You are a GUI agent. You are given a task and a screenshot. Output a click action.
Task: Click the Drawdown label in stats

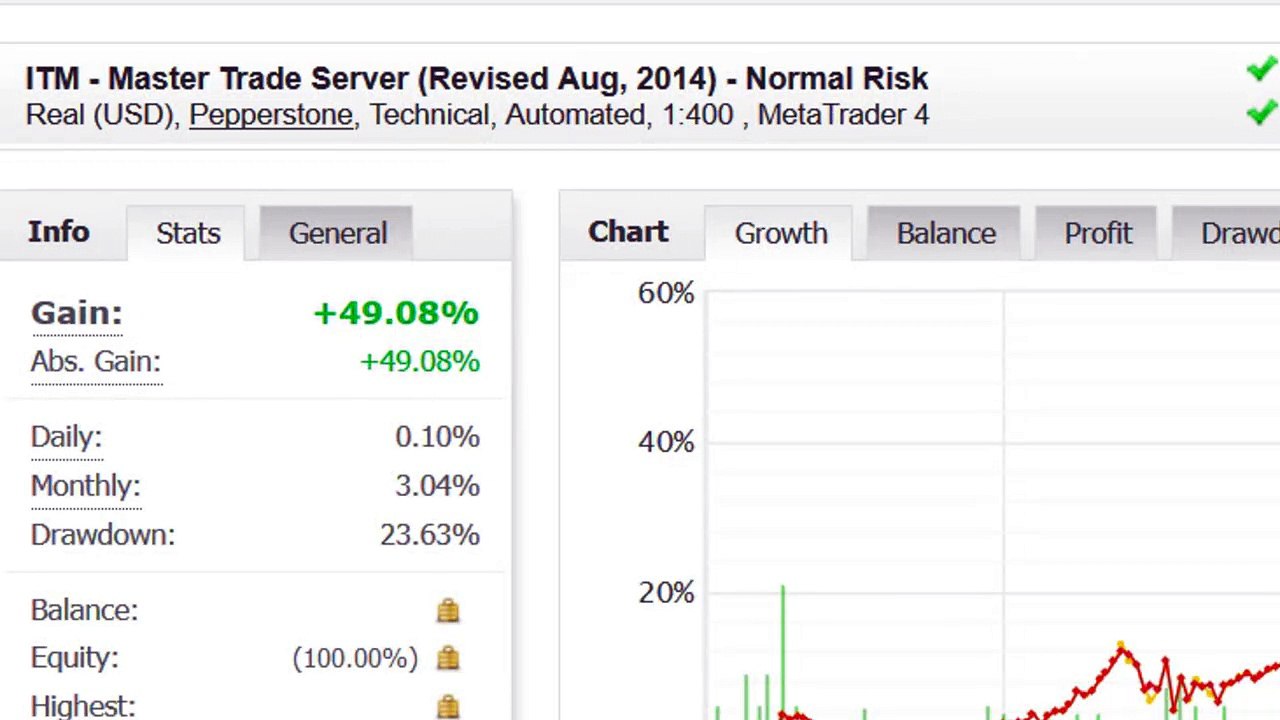point(103,534)
